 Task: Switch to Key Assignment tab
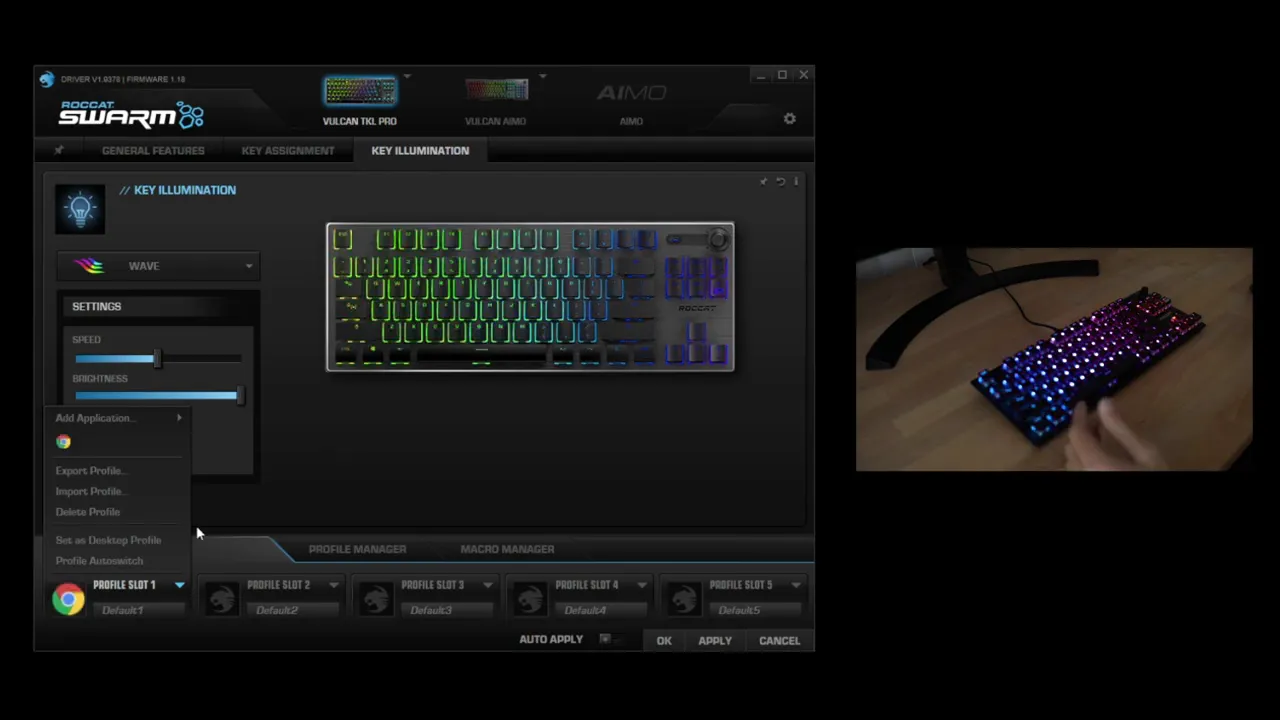pos(288,150)
